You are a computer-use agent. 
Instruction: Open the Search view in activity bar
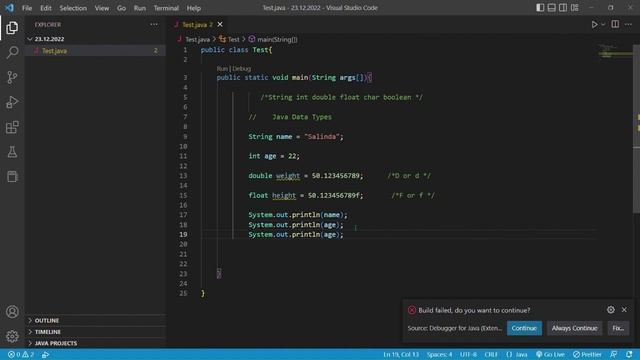pyautogui.click(x=12, y=52)
